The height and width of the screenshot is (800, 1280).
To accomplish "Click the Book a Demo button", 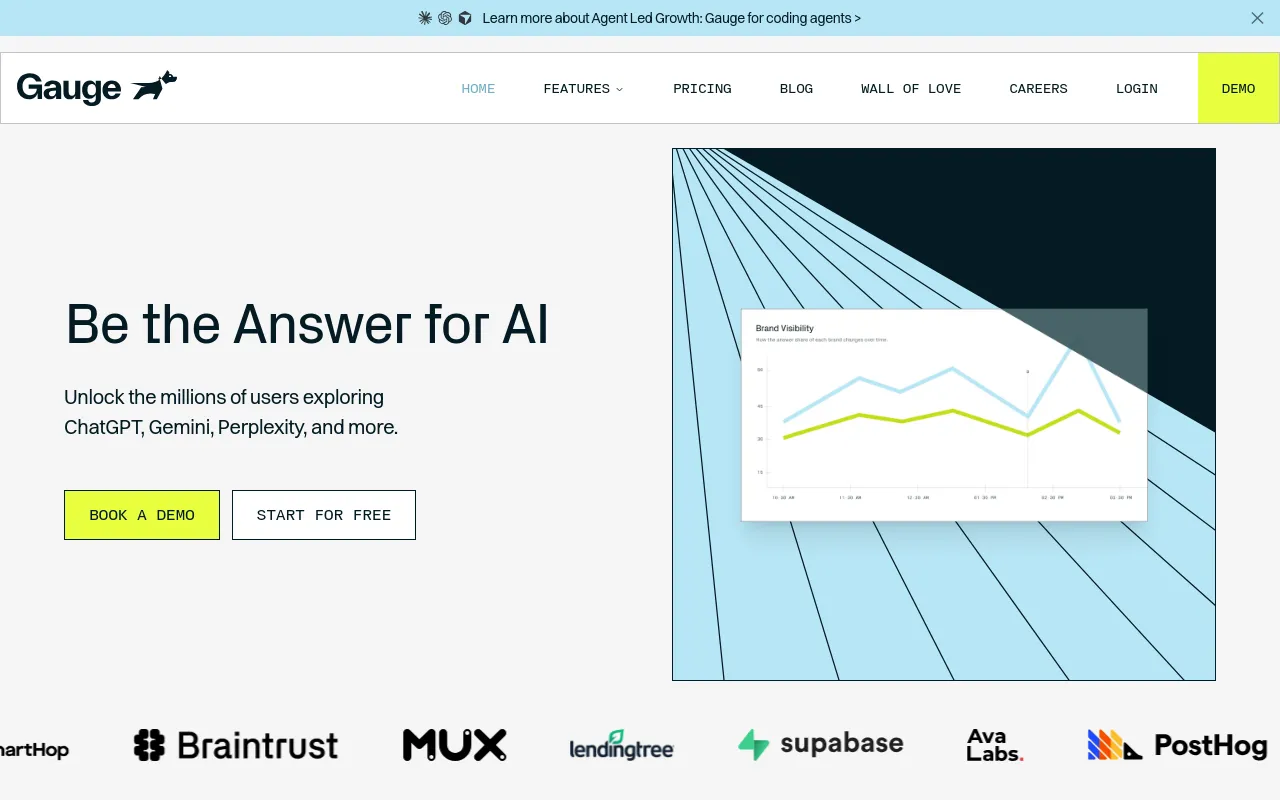I will click(x=142, y=515).
